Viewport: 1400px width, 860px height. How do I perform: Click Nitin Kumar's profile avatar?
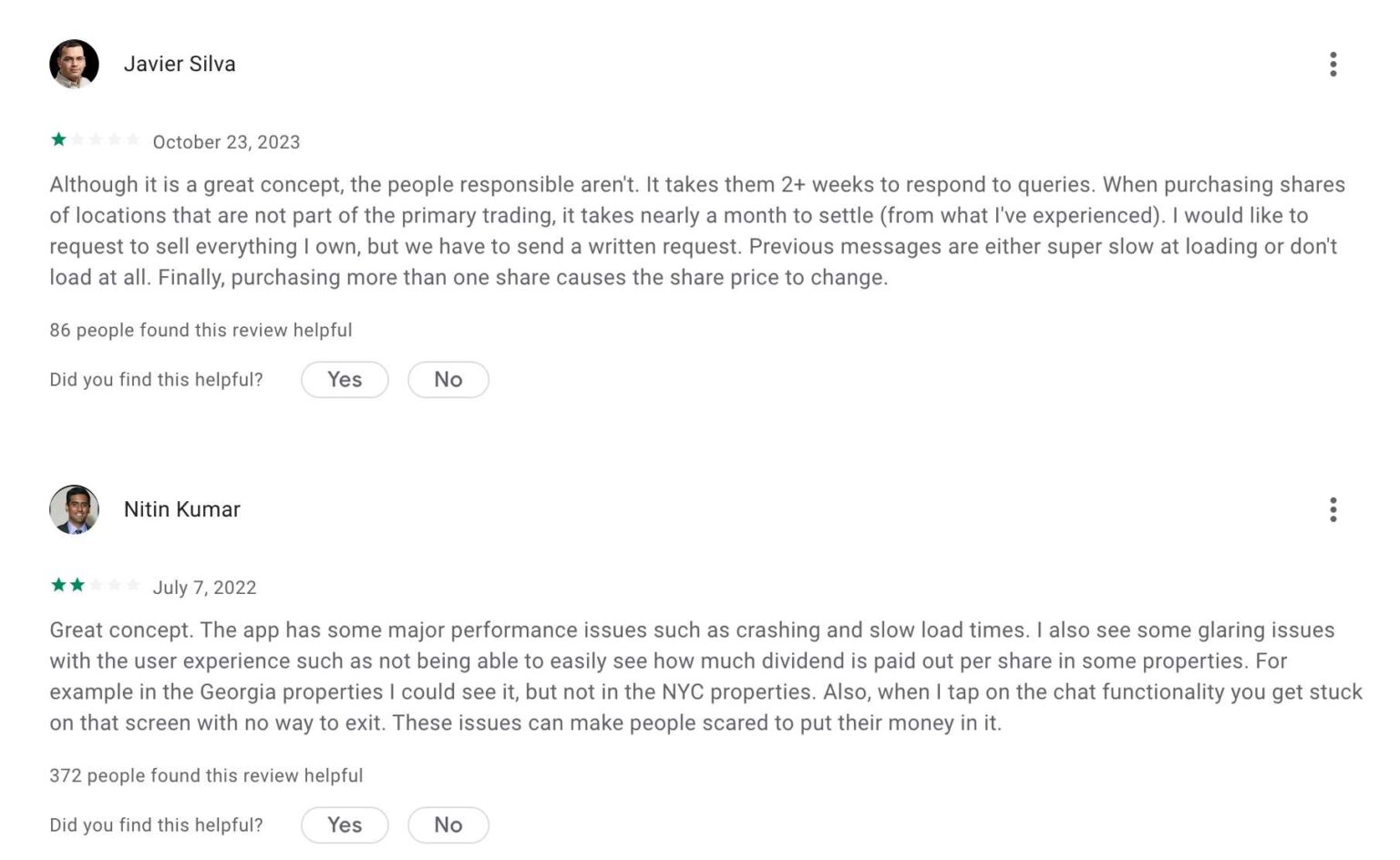point(74,509)
